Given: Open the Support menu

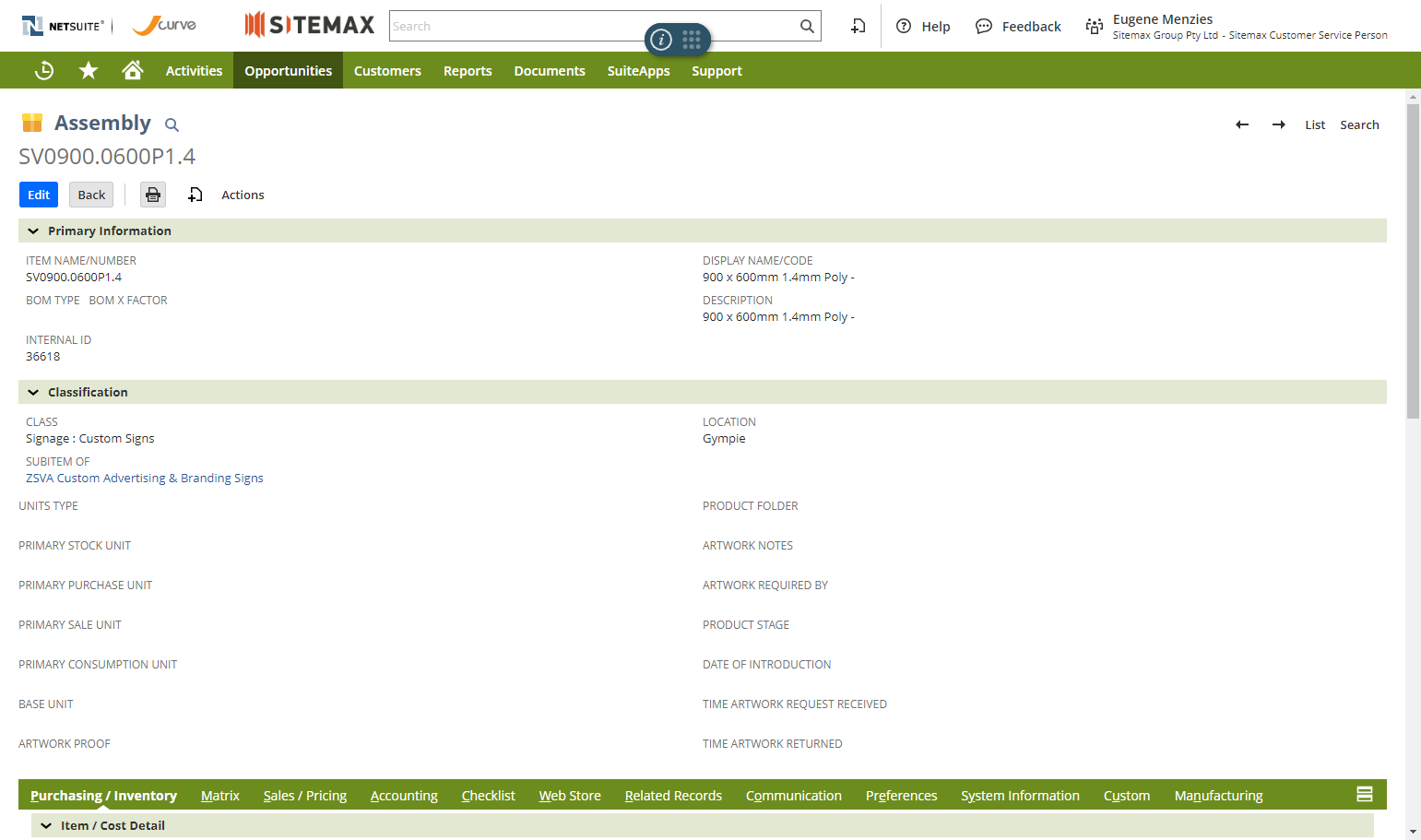Looking at the screenshot, I should [716, 70].
